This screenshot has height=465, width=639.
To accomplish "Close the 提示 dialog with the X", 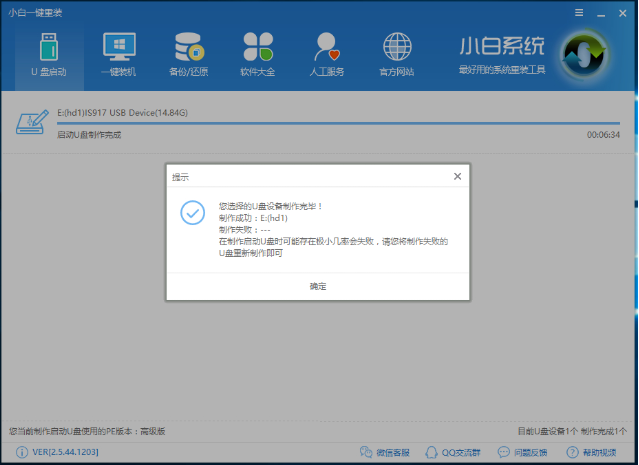I will (457, 176).
